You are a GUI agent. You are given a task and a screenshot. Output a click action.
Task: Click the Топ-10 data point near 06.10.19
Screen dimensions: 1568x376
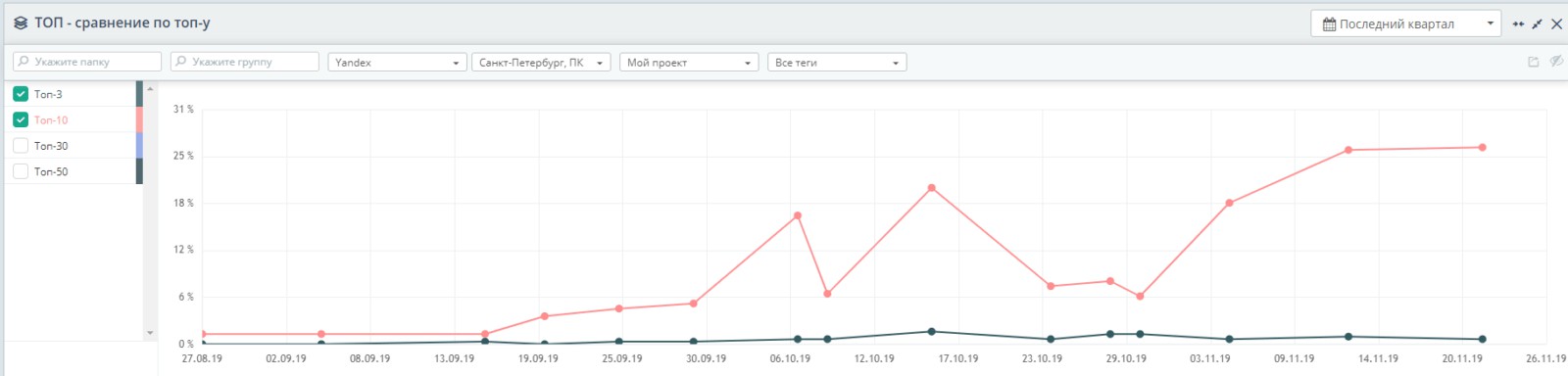point(798,215)
